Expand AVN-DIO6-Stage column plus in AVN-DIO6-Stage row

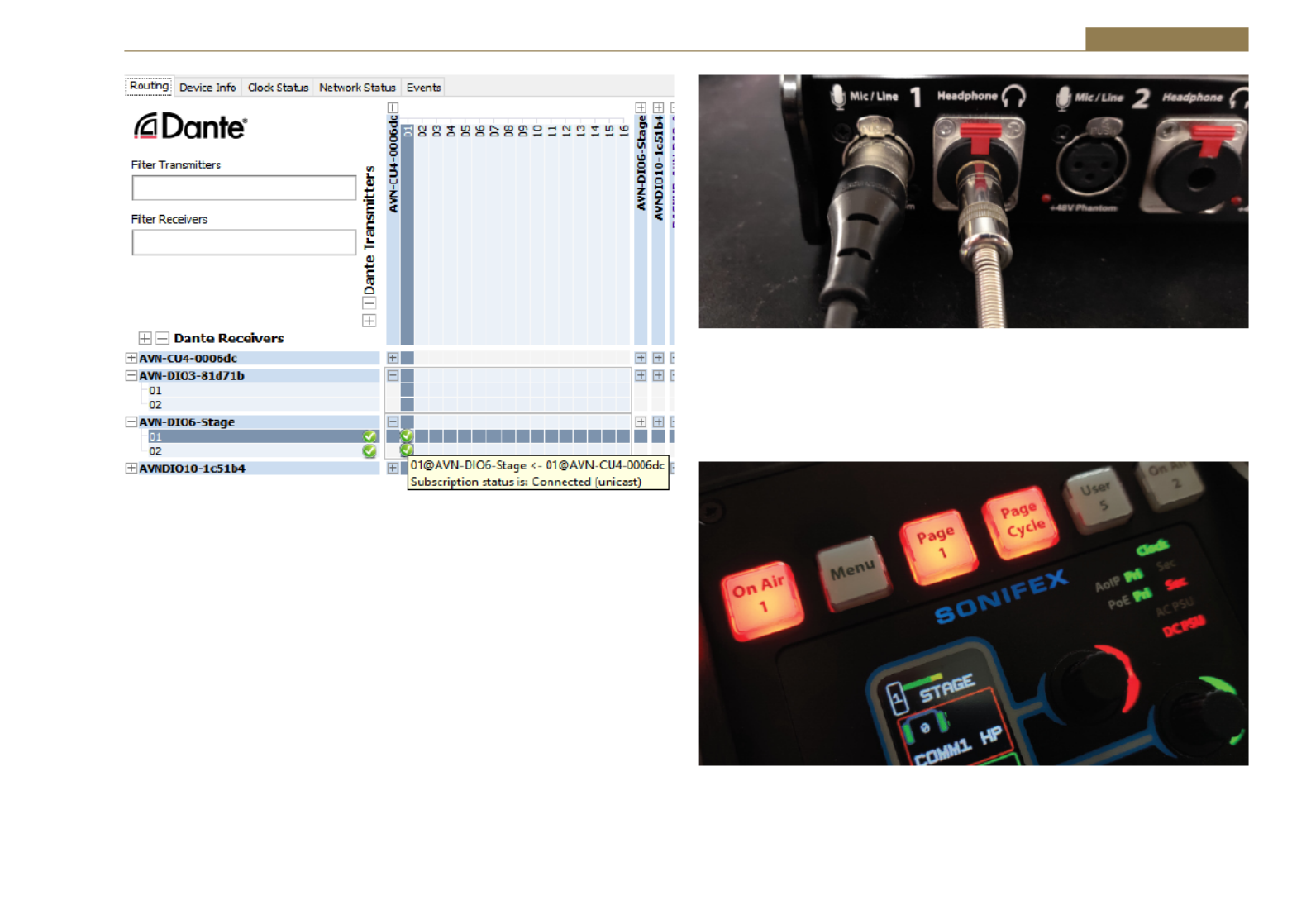point(641,422)
